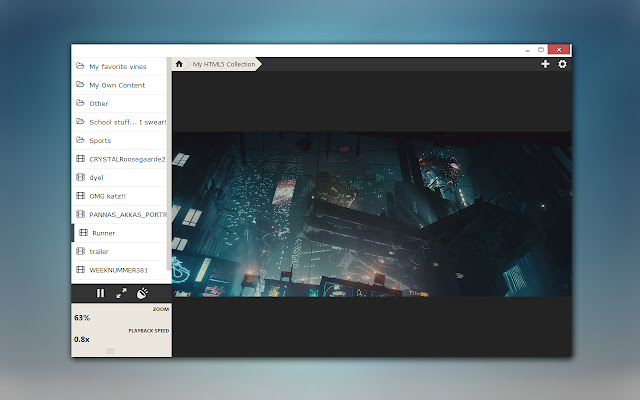Click the video playback area

(x=372, y=214)
